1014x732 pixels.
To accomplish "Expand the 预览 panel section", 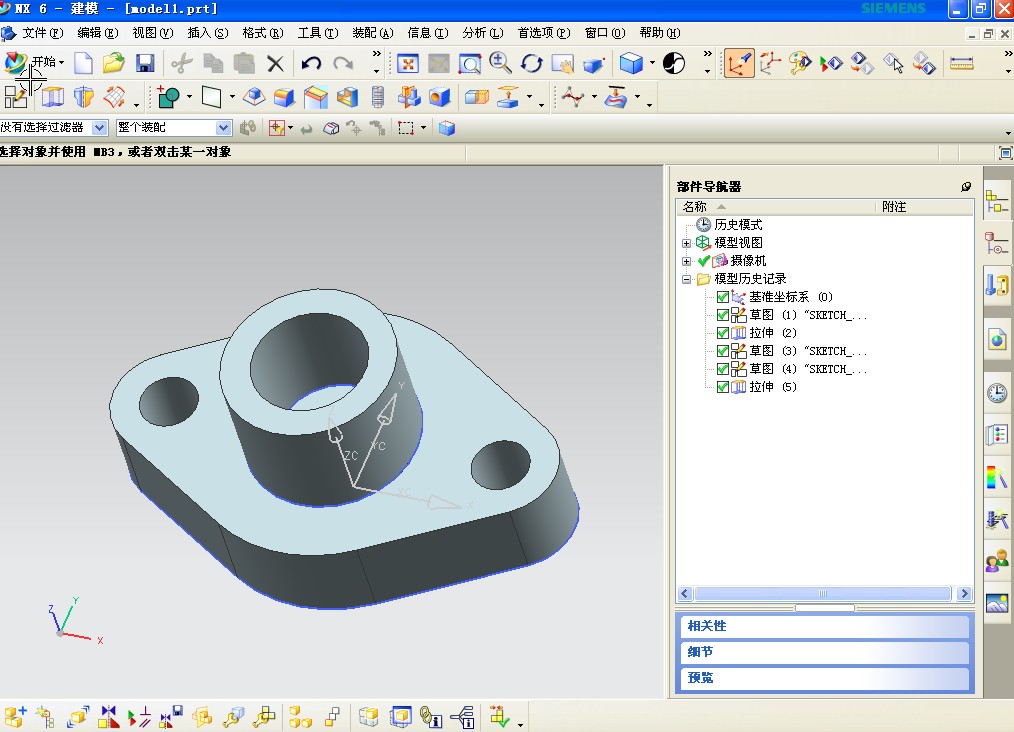I will [x=825, y=678].
